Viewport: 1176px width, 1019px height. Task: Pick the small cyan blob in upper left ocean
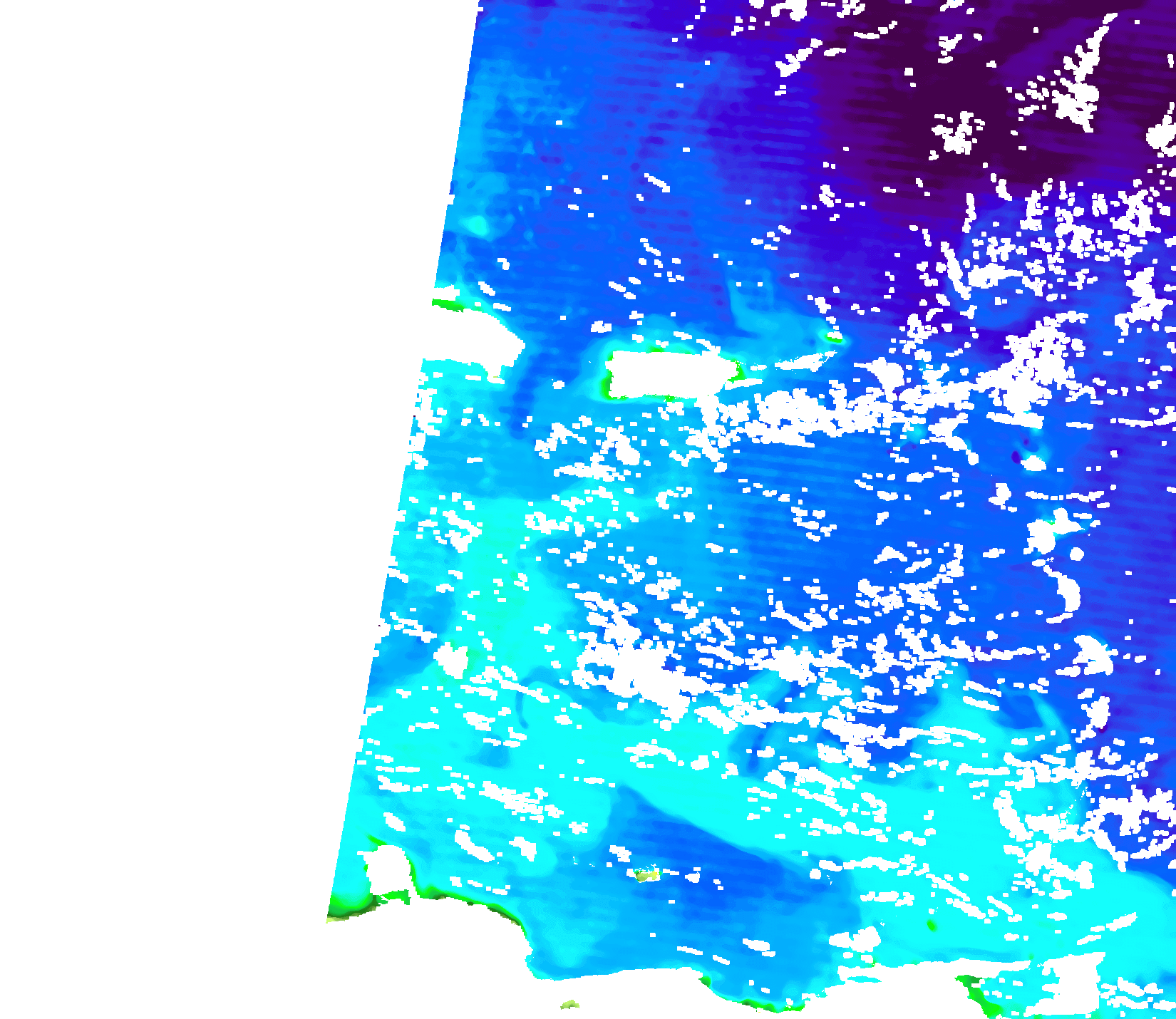pos(475,226)
